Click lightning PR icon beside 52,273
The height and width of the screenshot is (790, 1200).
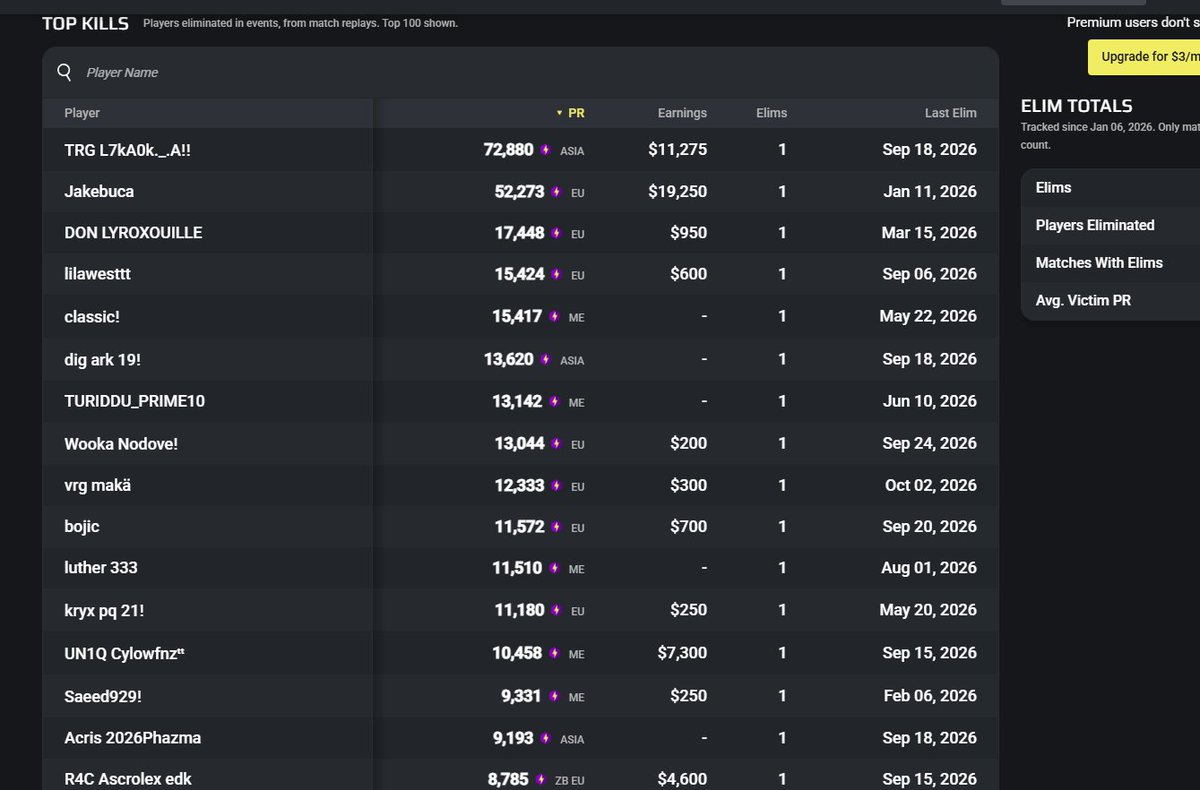[x=556, y=192]
